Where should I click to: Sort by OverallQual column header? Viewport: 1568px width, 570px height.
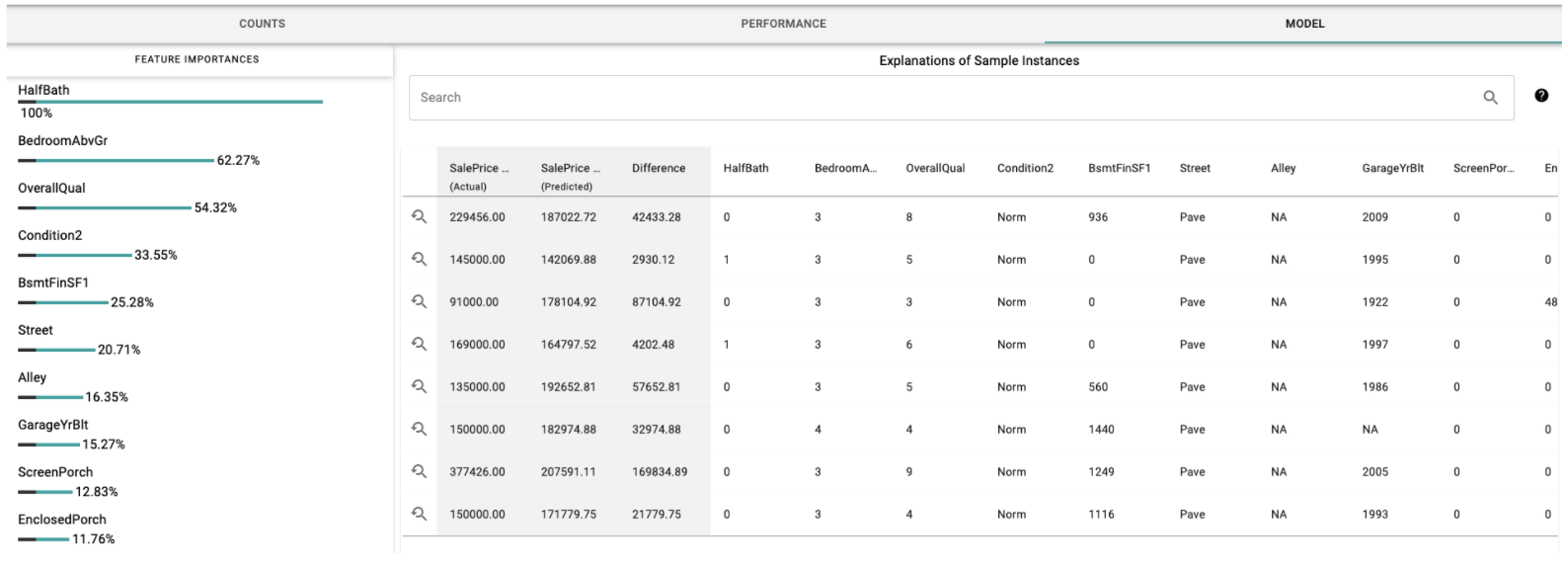pyautogui.click(x=935, y=168)
